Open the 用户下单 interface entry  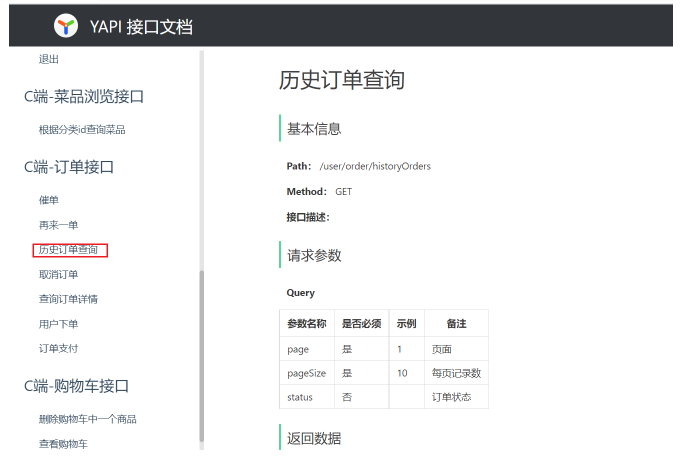click(x=58, y=324)
